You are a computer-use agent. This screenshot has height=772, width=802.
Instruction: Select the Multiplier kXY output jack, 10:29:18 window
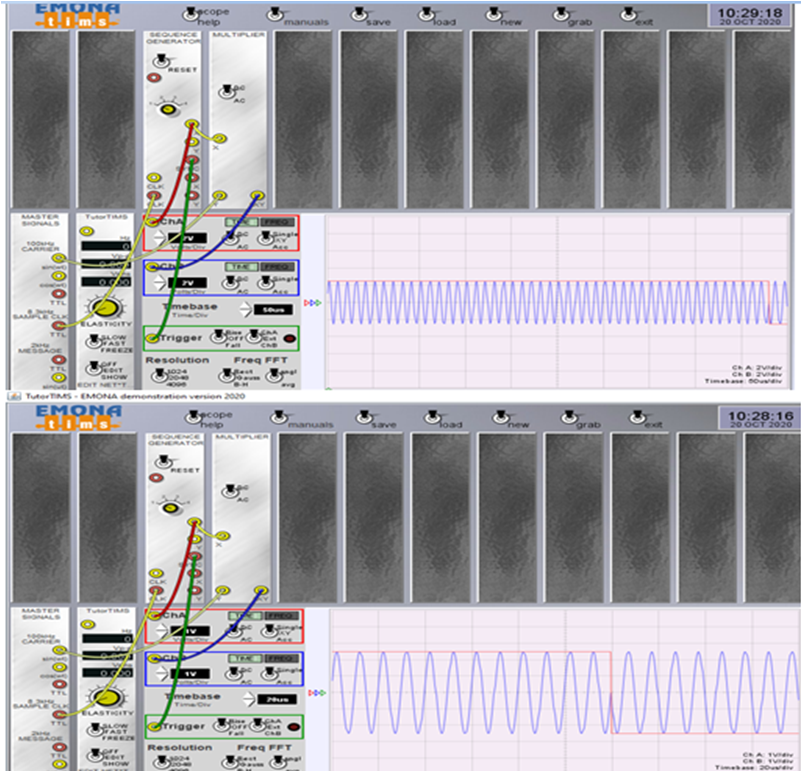[257, 195]
